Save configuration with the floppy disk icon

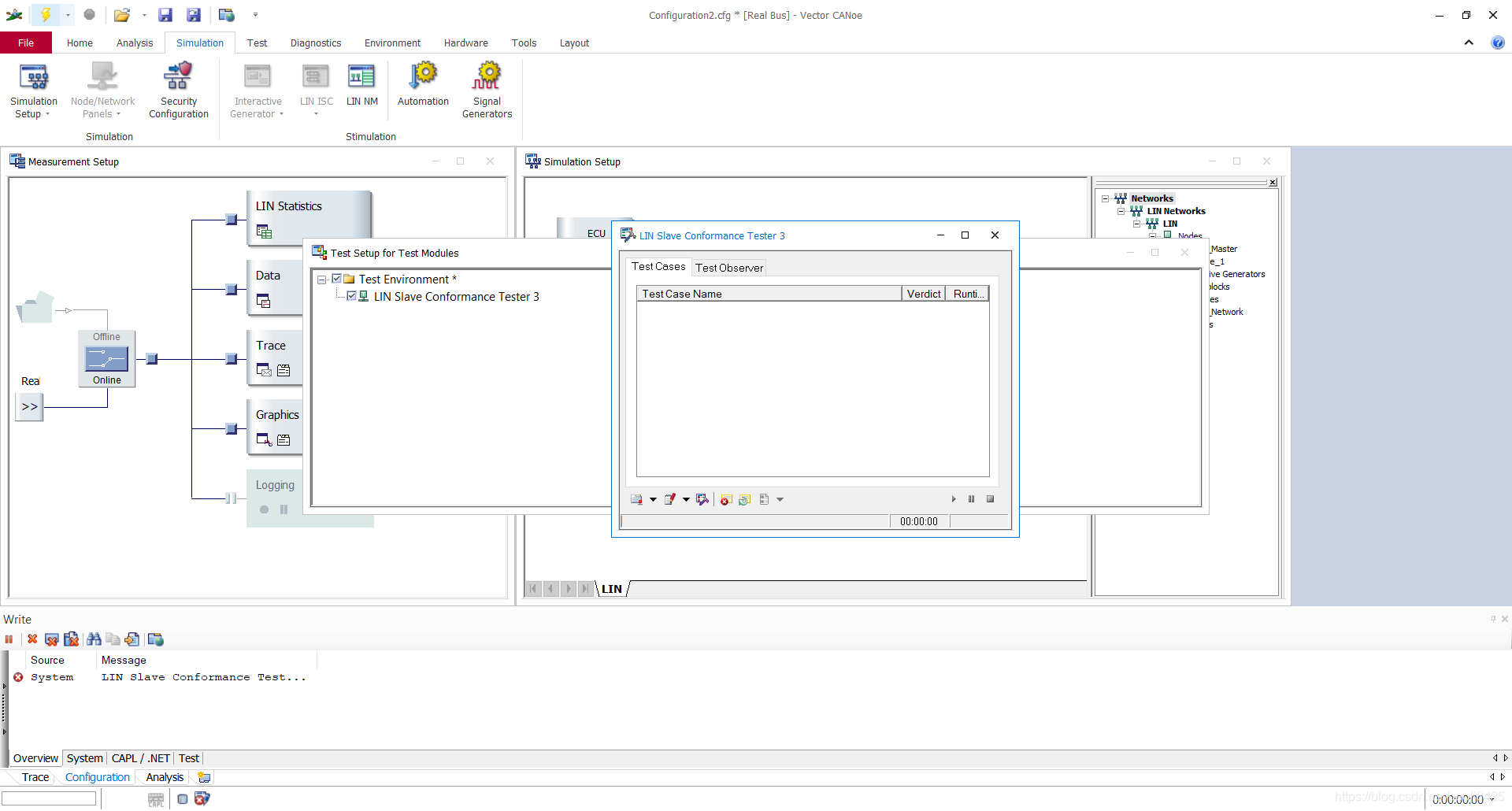click(165, 14)
